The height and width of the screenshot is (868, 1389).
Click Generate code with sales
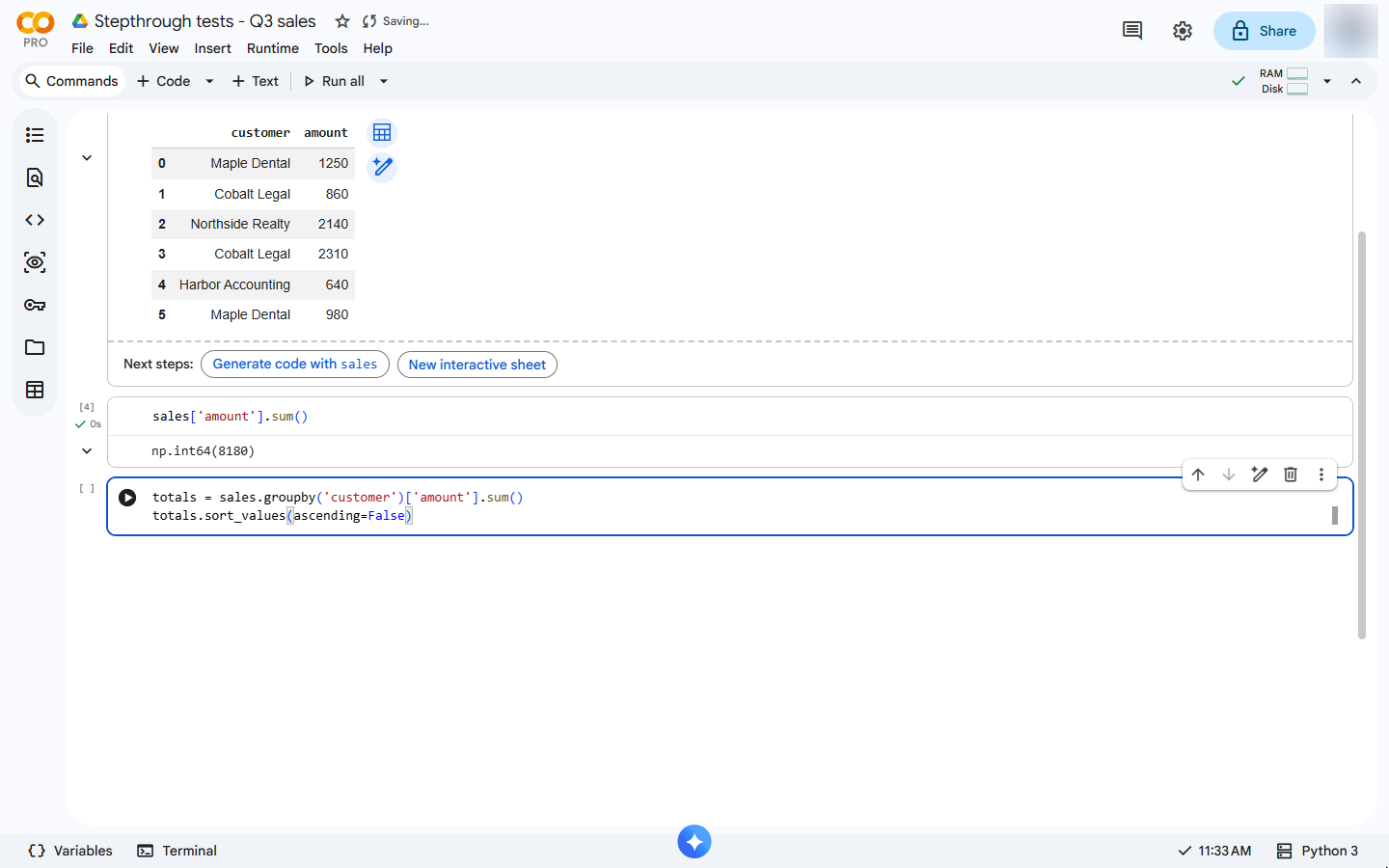[295, 364]
